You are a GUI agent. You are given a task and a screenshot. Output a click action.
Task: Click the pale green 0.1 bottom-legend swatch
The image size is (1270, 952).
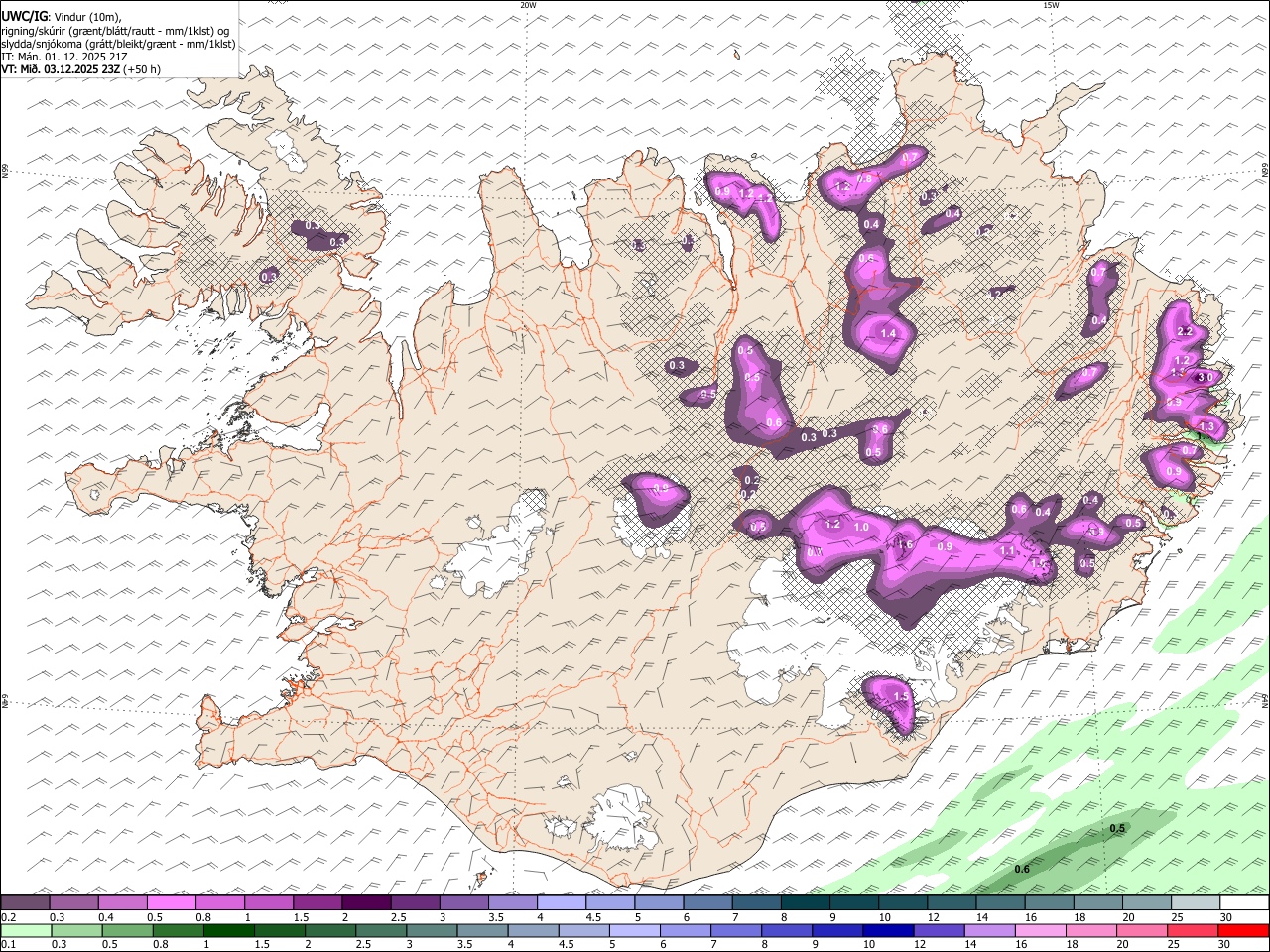coord(26,931)
